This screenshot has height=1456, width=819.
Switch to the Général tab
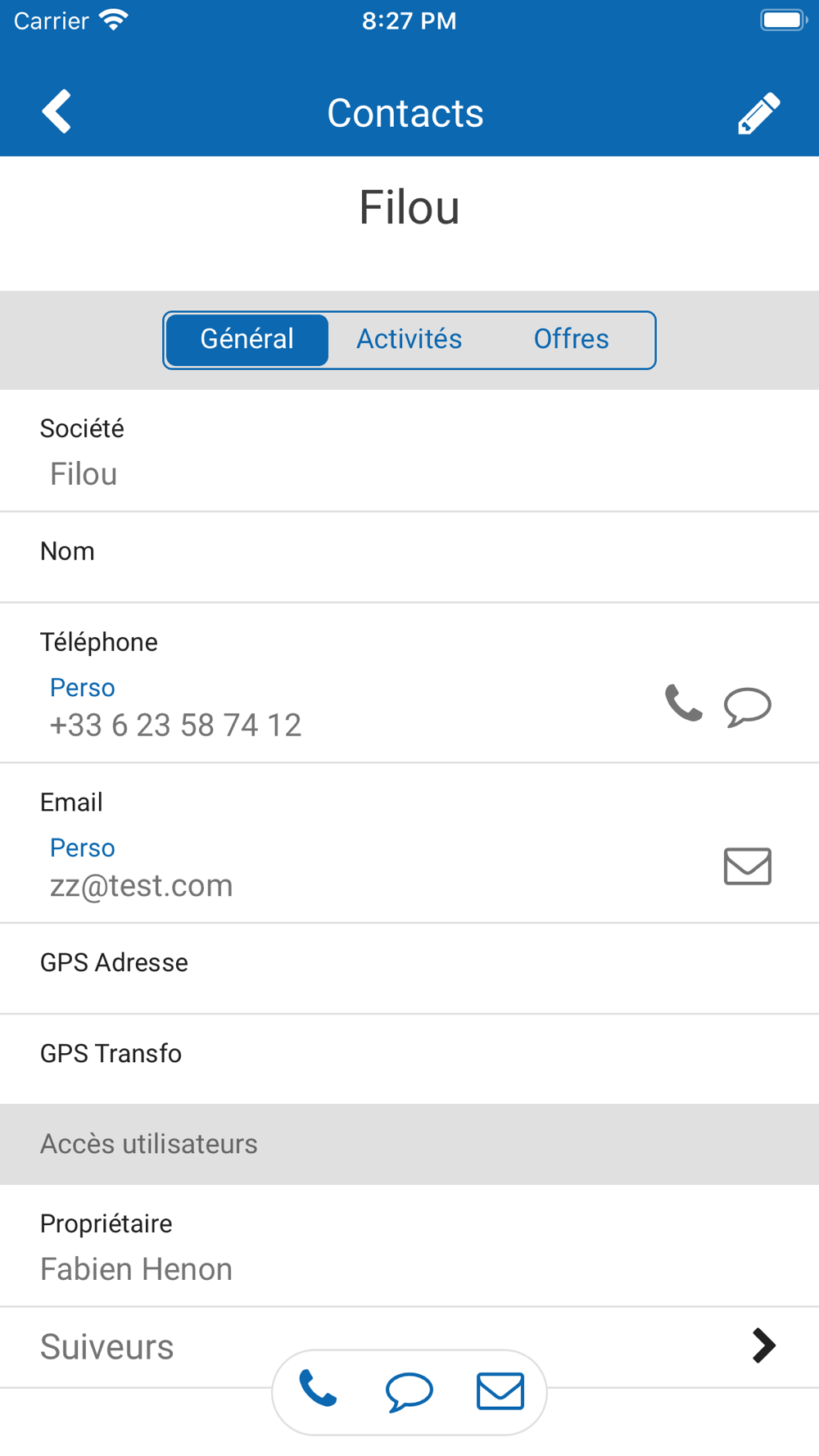tap(247, 339)
